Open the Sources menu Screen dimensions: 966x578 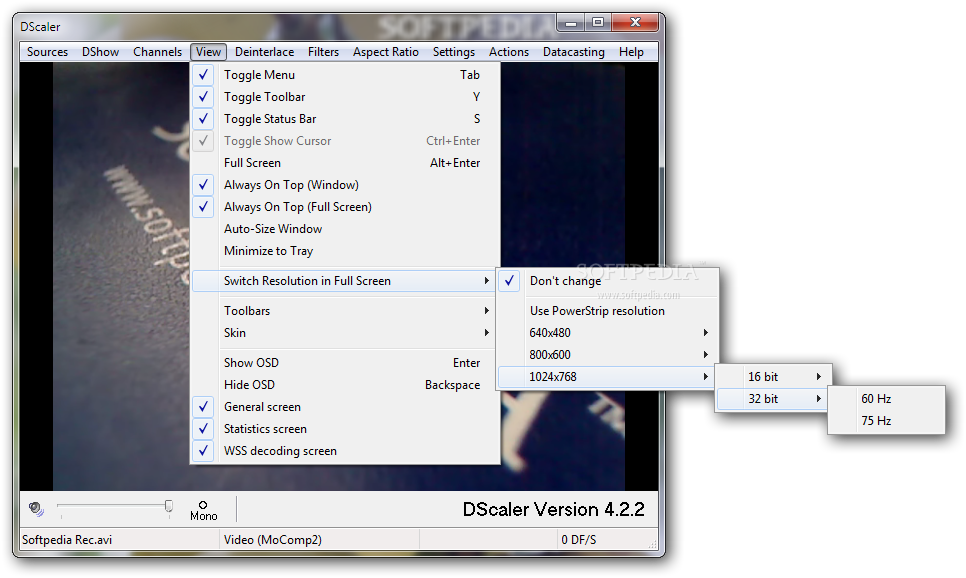click(x=47, y=52)
